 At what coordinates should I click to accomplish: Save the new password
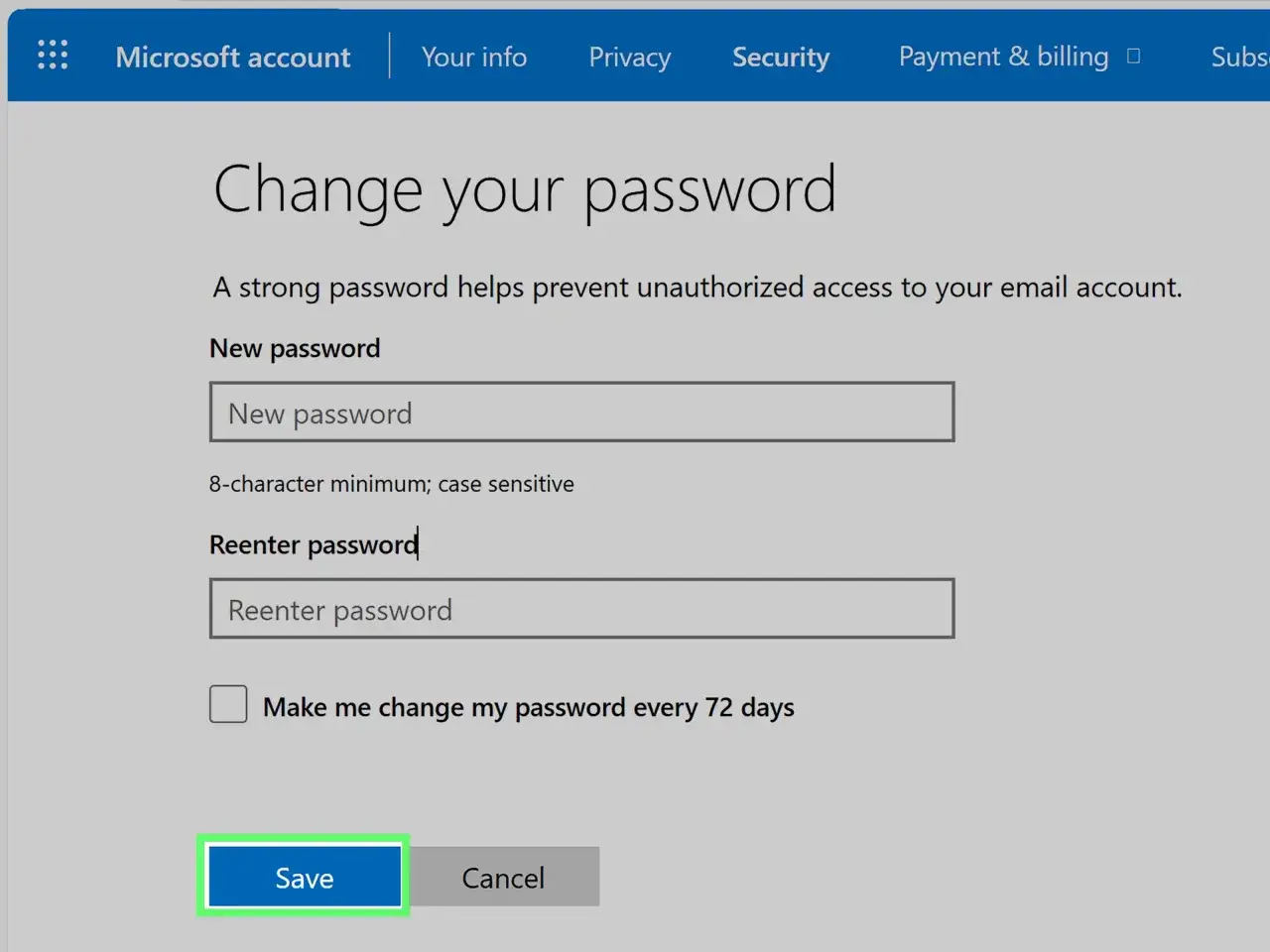tap(304, 877)
